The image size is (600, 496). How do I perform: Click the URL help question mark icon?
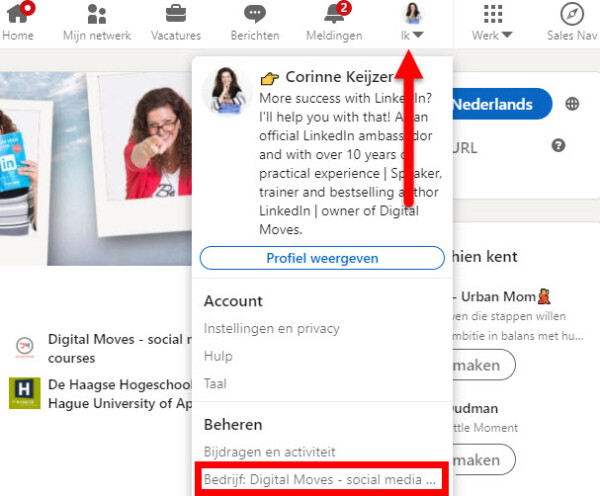point(558,146)
